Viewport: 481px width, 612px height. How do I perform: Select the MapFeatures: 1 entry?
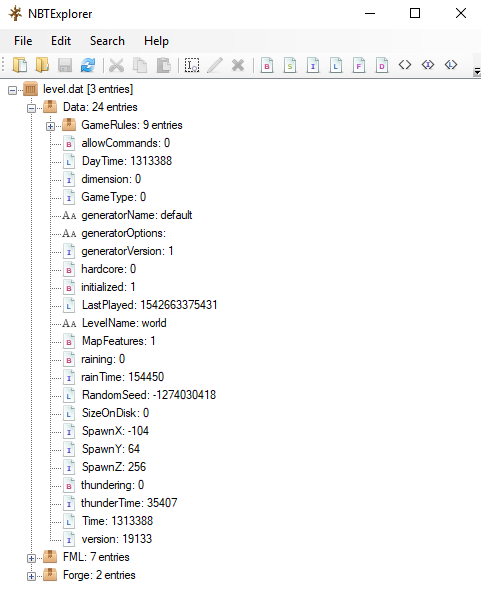(119, 341)
